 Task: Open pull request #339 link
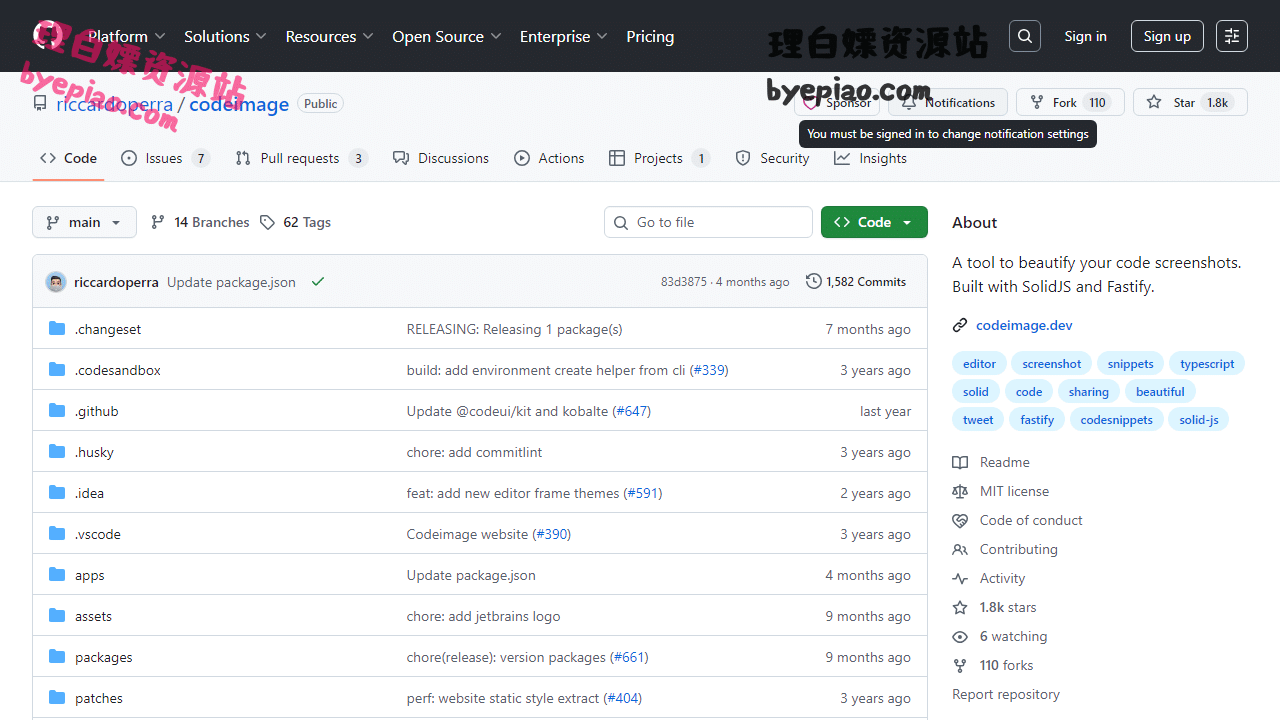pyautogui.click(x=709, y=370)
